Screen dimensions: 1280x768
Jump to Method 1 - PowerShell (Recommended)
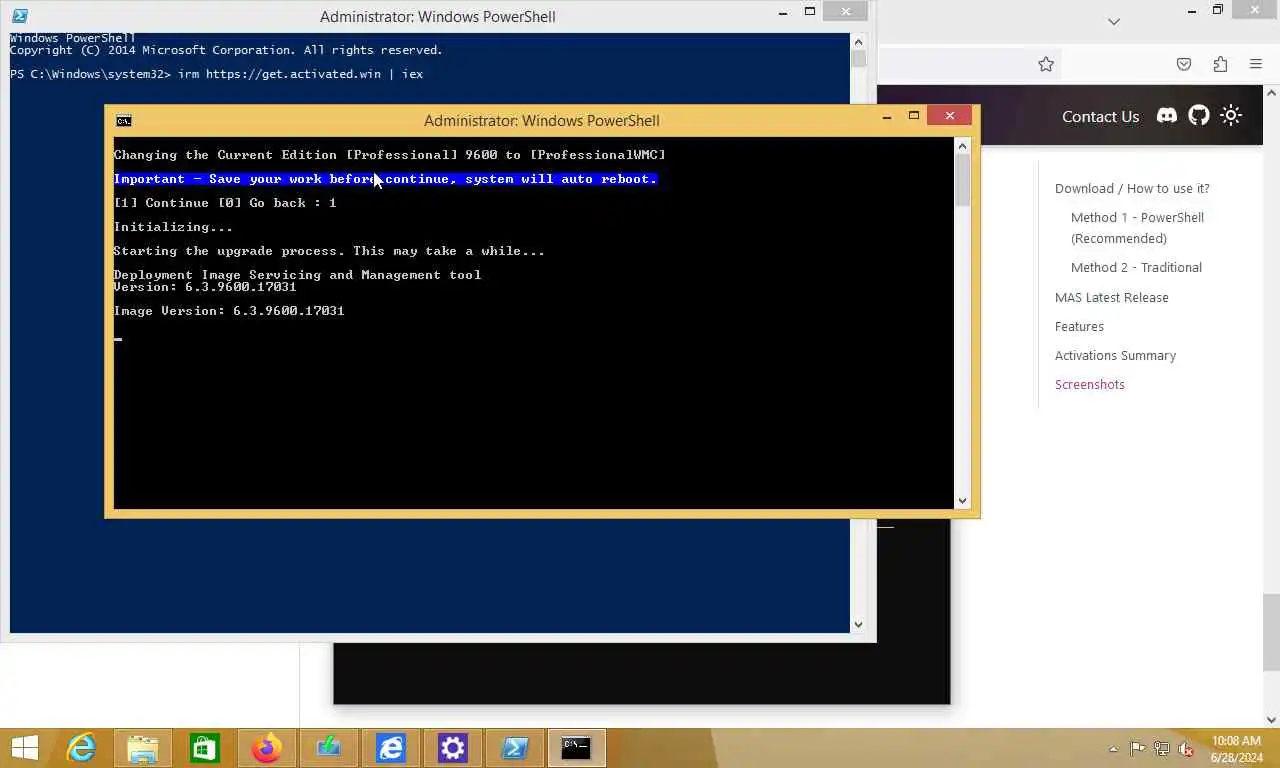[x=1137, y=228]
